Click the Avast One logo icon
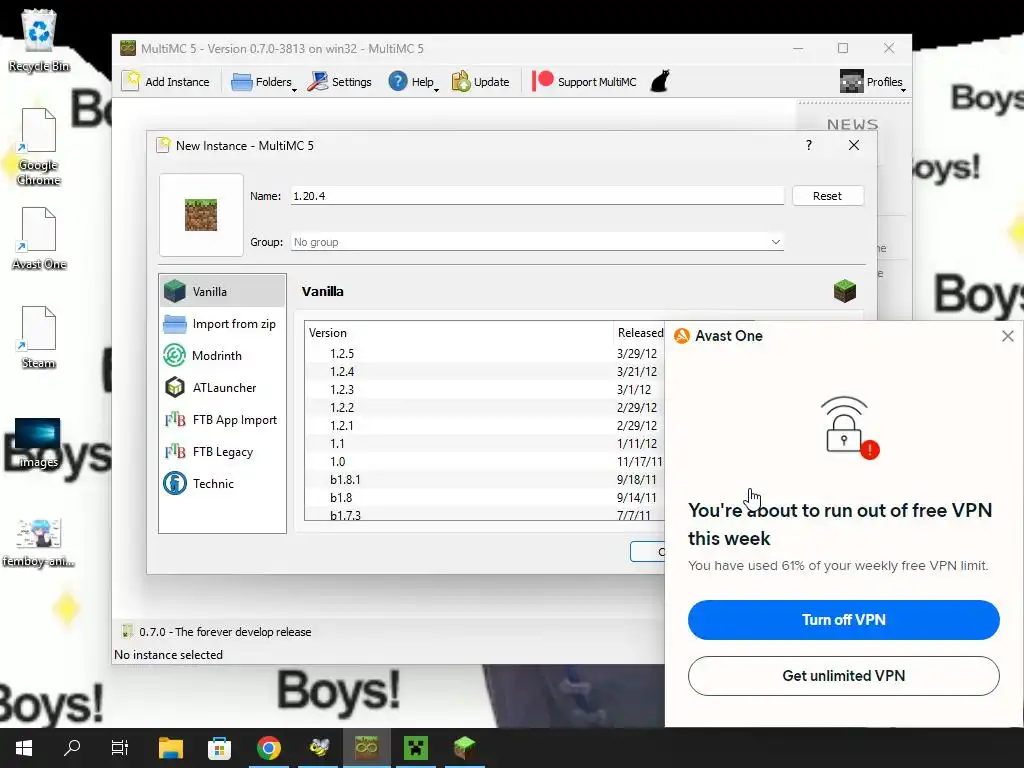1024x768 pixels. click(x=682, y=336)
